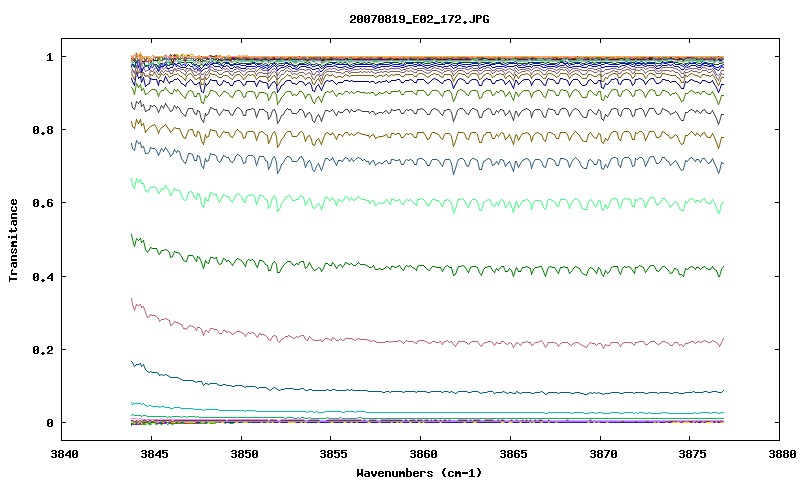Click the y-axis tick label 0

point(49,423)
